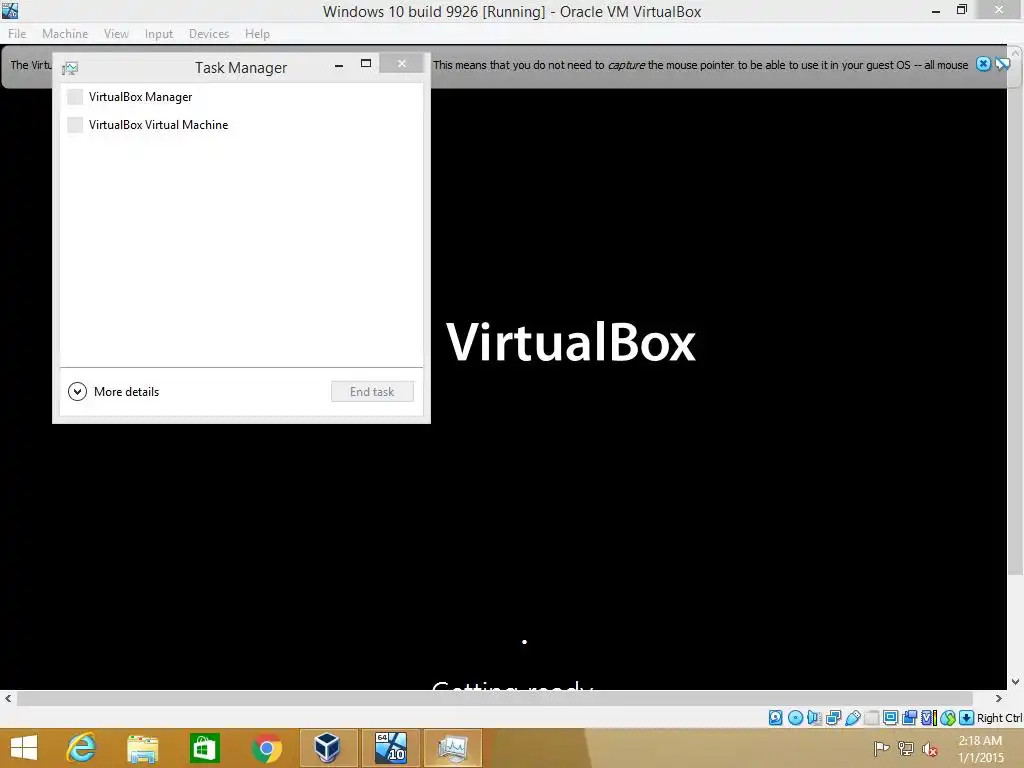
Task: Launch Google Chrome from taskbar
Action: (266, 748)
